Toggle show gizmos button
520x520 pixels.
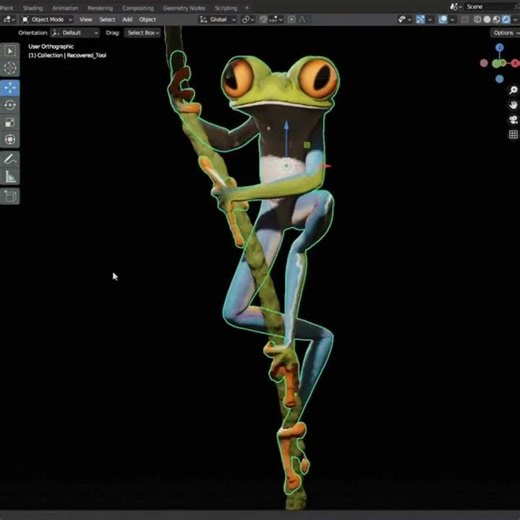coord(420,20)
